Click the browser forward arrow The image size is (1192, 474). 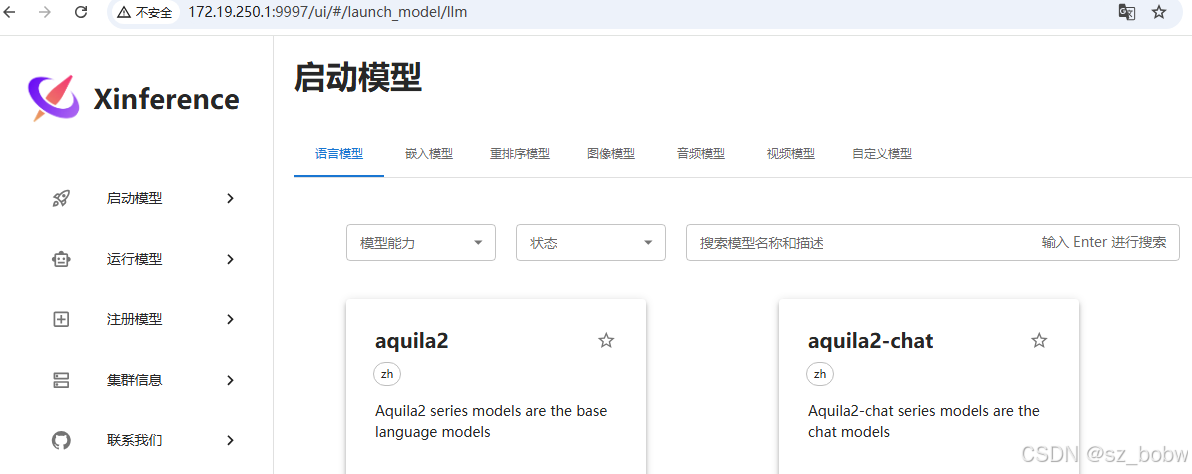pos(45,12)
